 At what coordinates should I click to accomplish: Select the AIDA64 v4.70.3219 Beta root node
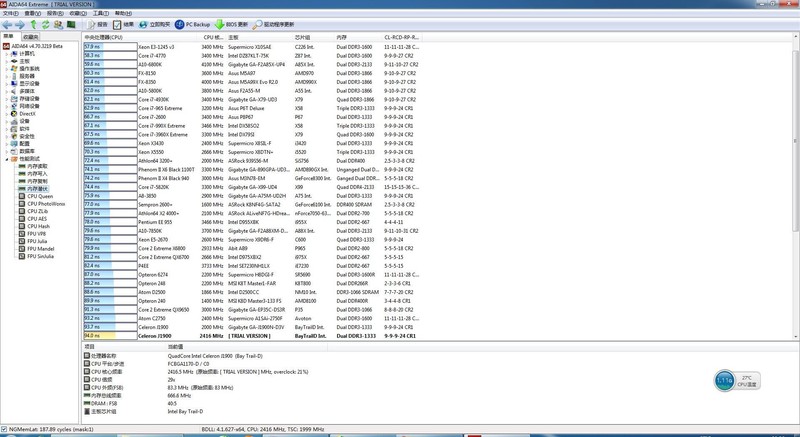pos(33,46)
